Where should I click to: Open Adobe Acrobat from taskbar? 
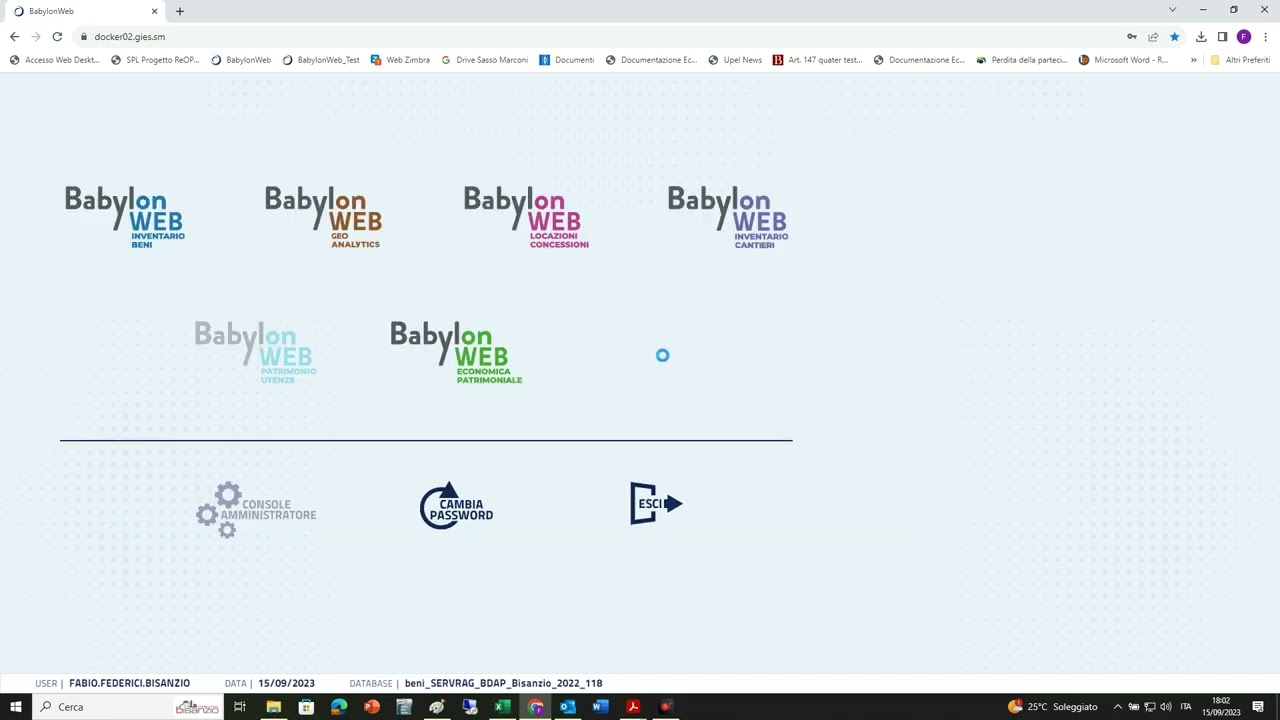[633, 707]
